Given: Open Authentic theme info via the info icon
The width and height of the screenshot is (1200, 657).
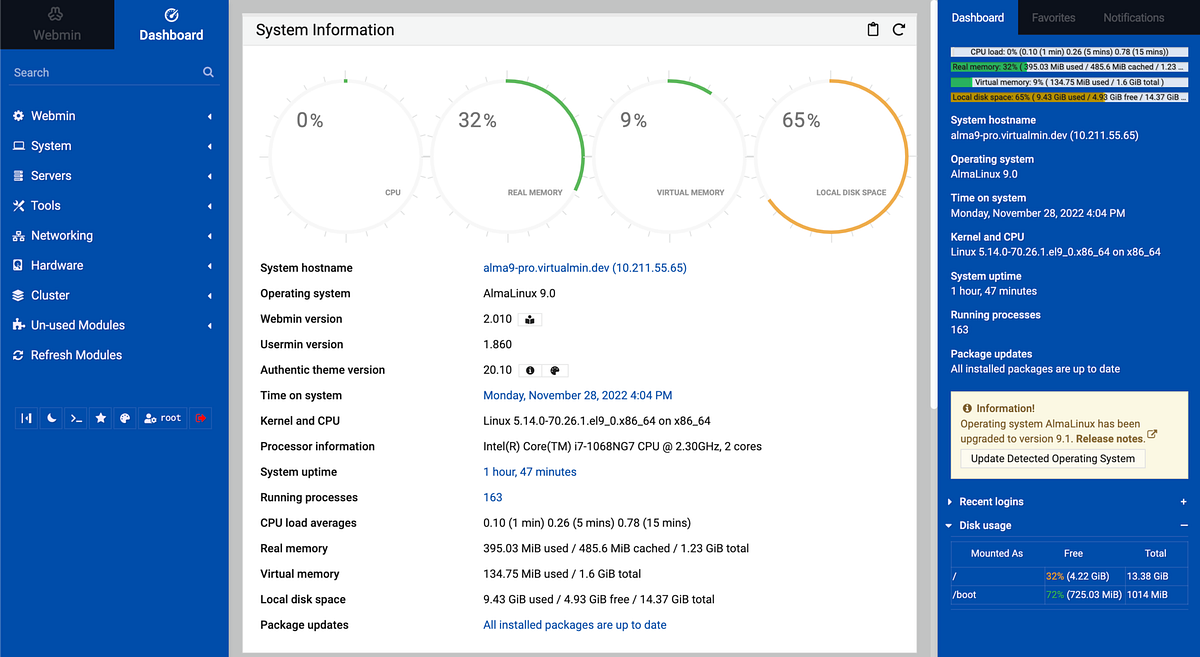Looking at the screenshot, I should (529, 369).
